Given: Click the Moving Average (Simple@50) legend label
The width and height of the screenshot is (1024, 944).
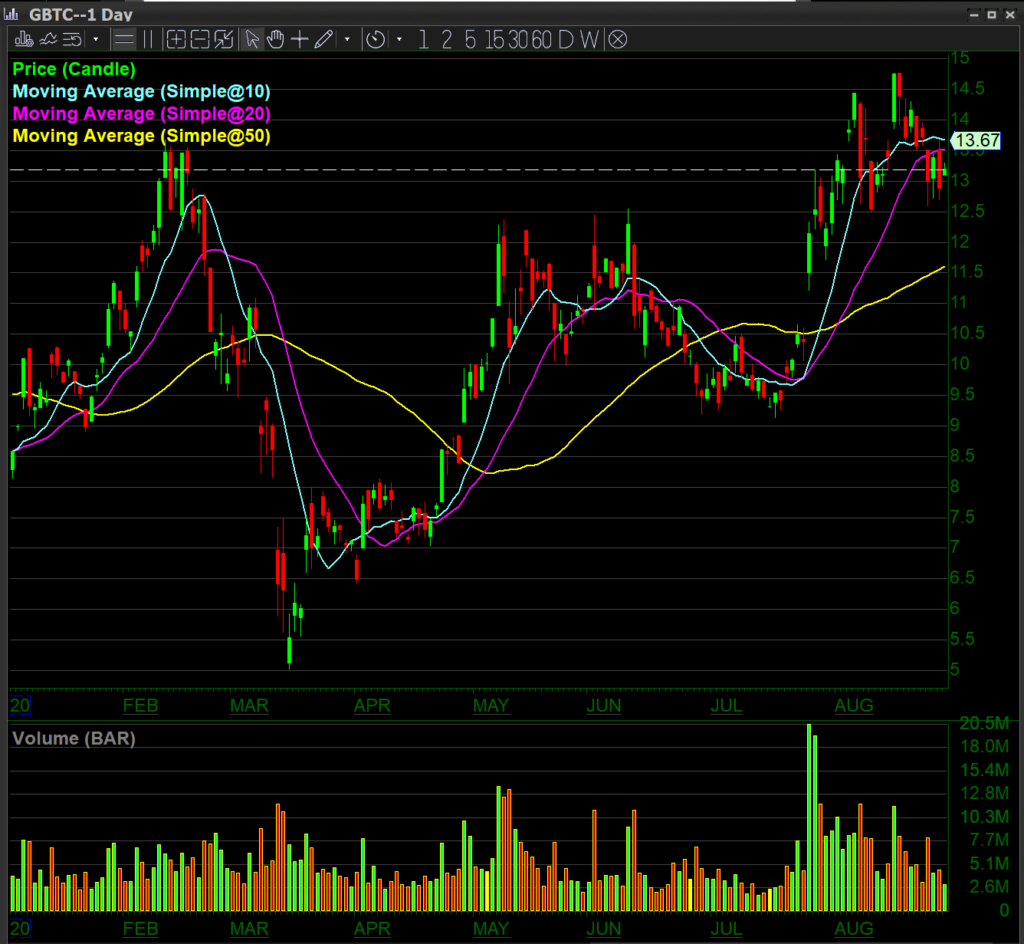Looking at the screenshot, I should click(x=142, y=135).
